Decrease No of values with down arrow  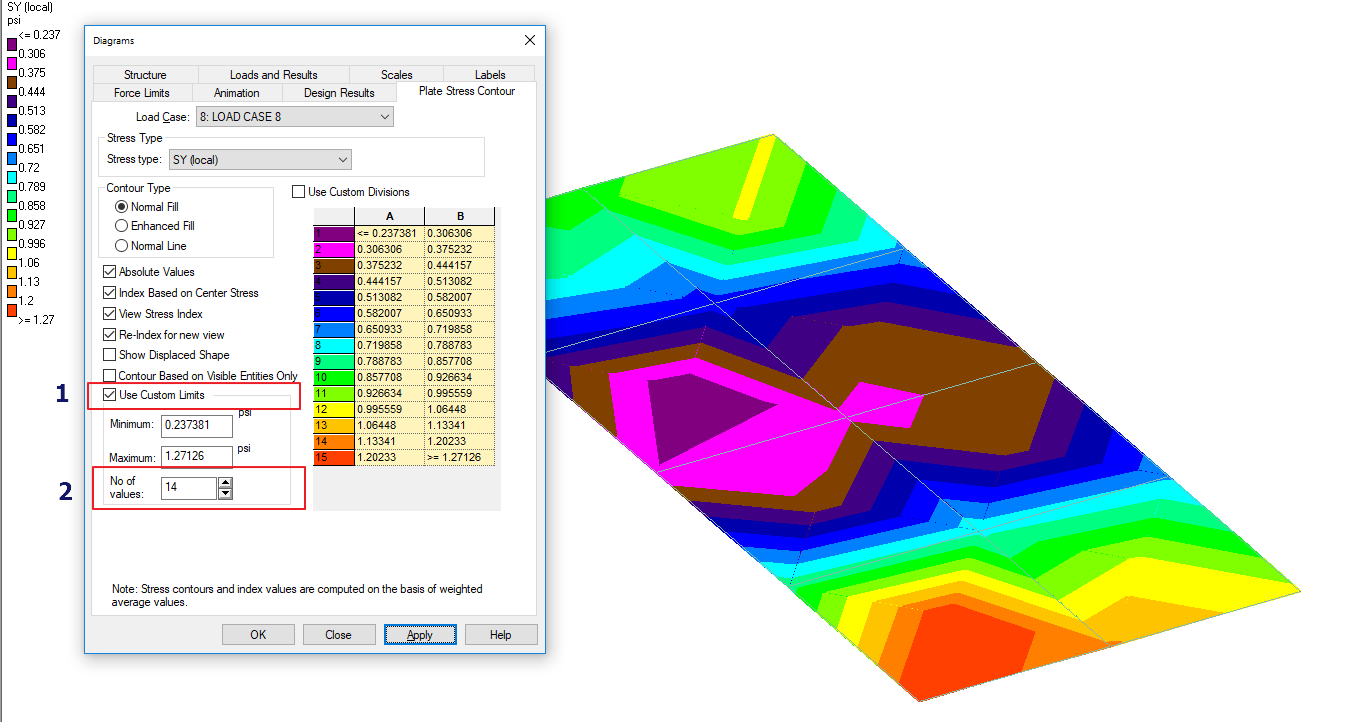click(x=225, y=493)
